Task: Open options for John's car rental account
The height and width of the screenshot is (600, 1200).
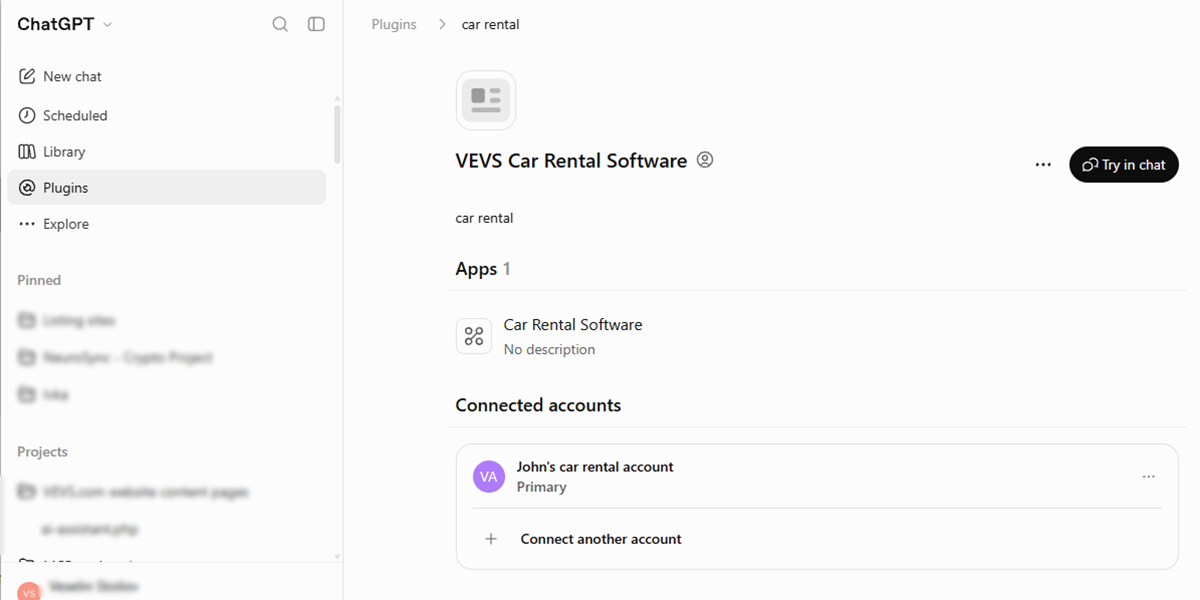Action: [1148, 477]
